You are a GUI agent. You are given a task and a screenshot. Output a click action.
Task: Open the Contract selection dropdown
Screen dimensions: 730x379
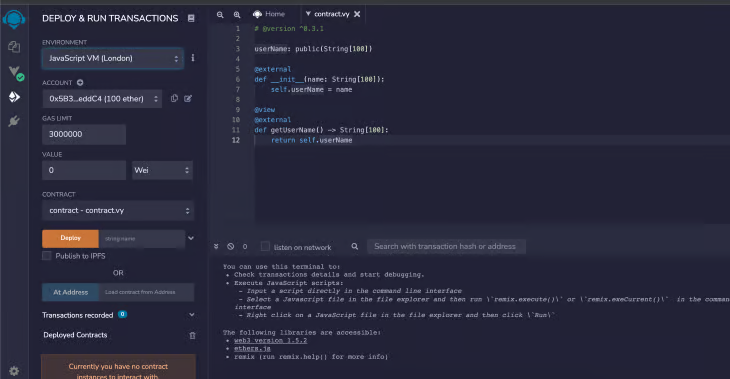pos(118,210)
